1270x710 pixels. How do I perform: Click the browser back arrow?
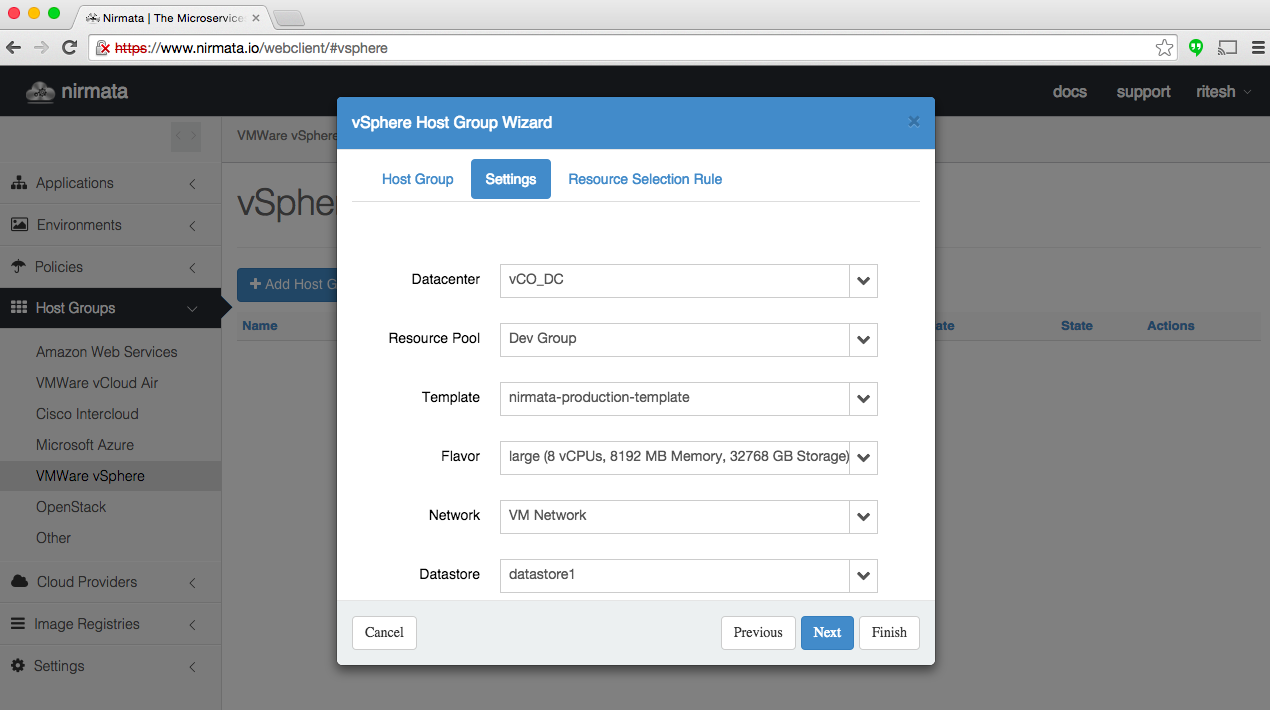point(14,47)
